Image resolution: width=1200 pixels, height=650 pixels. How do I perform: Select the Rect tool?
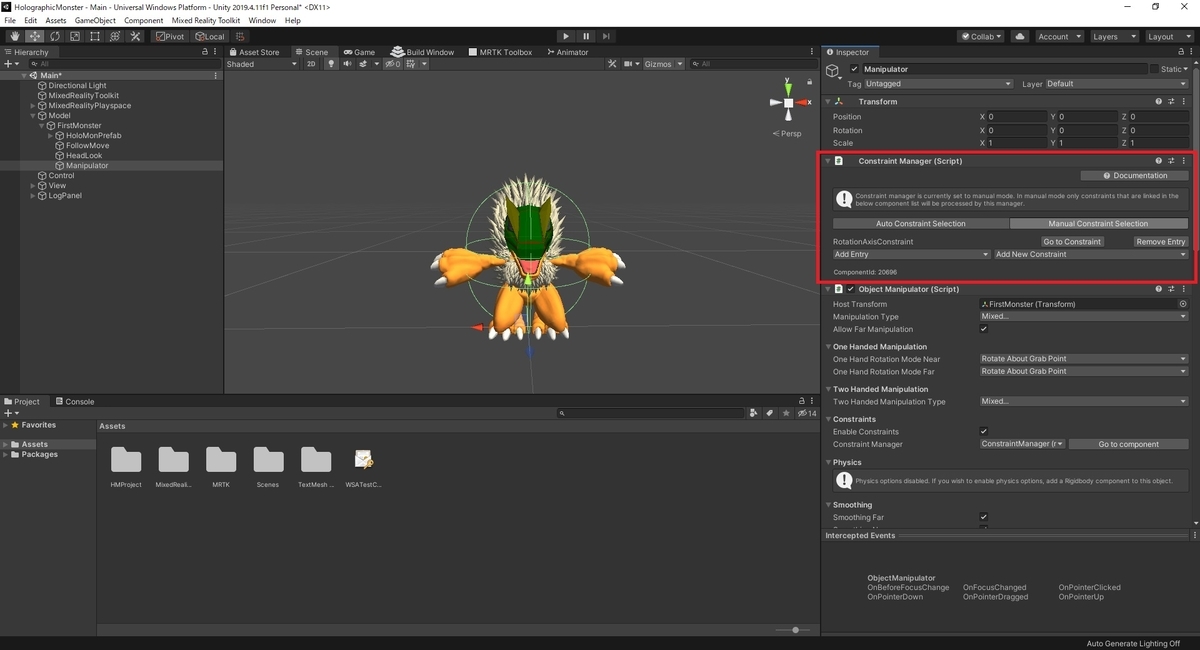click(94, 36)
